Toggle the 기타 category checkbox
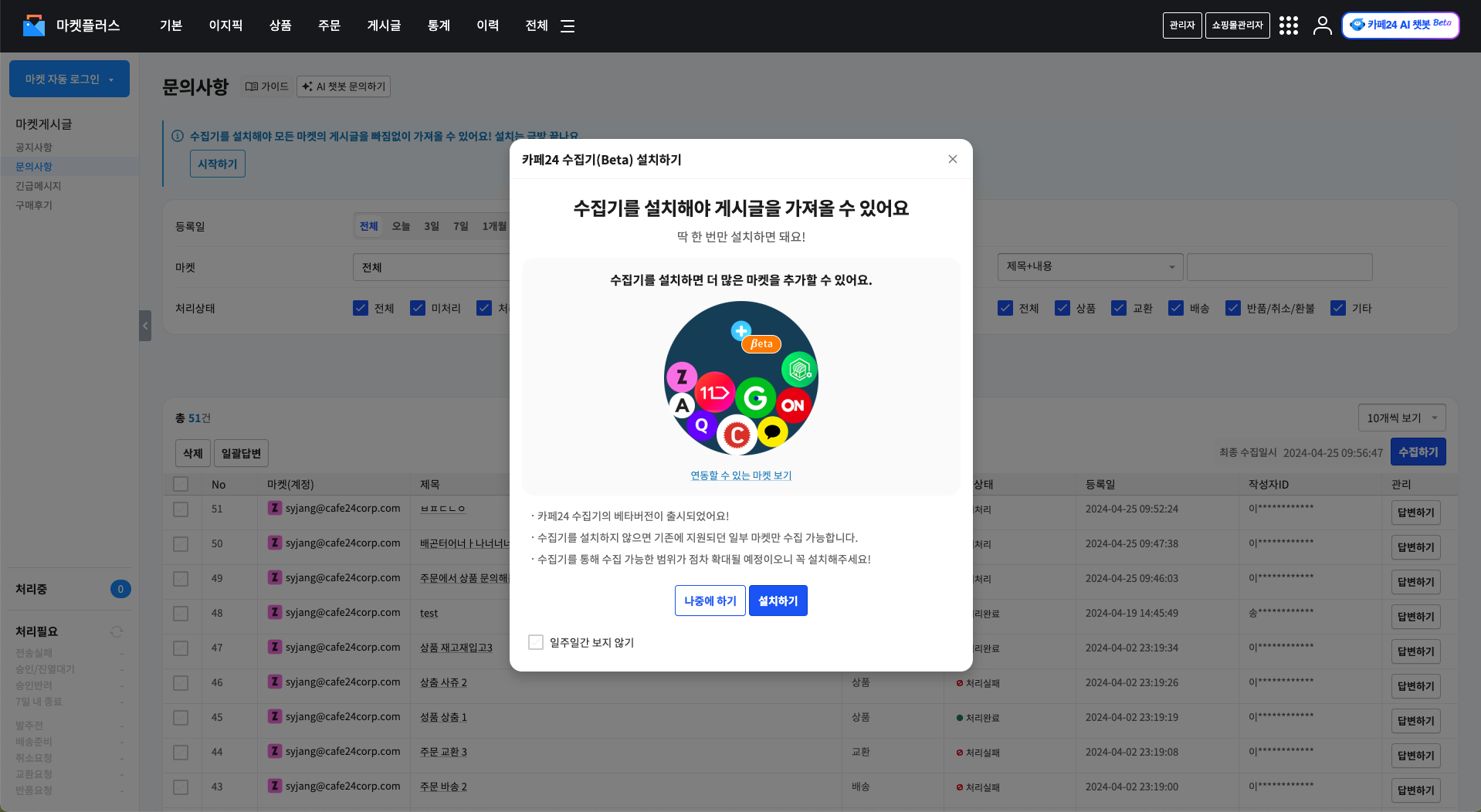 [x=1338, y=308]
